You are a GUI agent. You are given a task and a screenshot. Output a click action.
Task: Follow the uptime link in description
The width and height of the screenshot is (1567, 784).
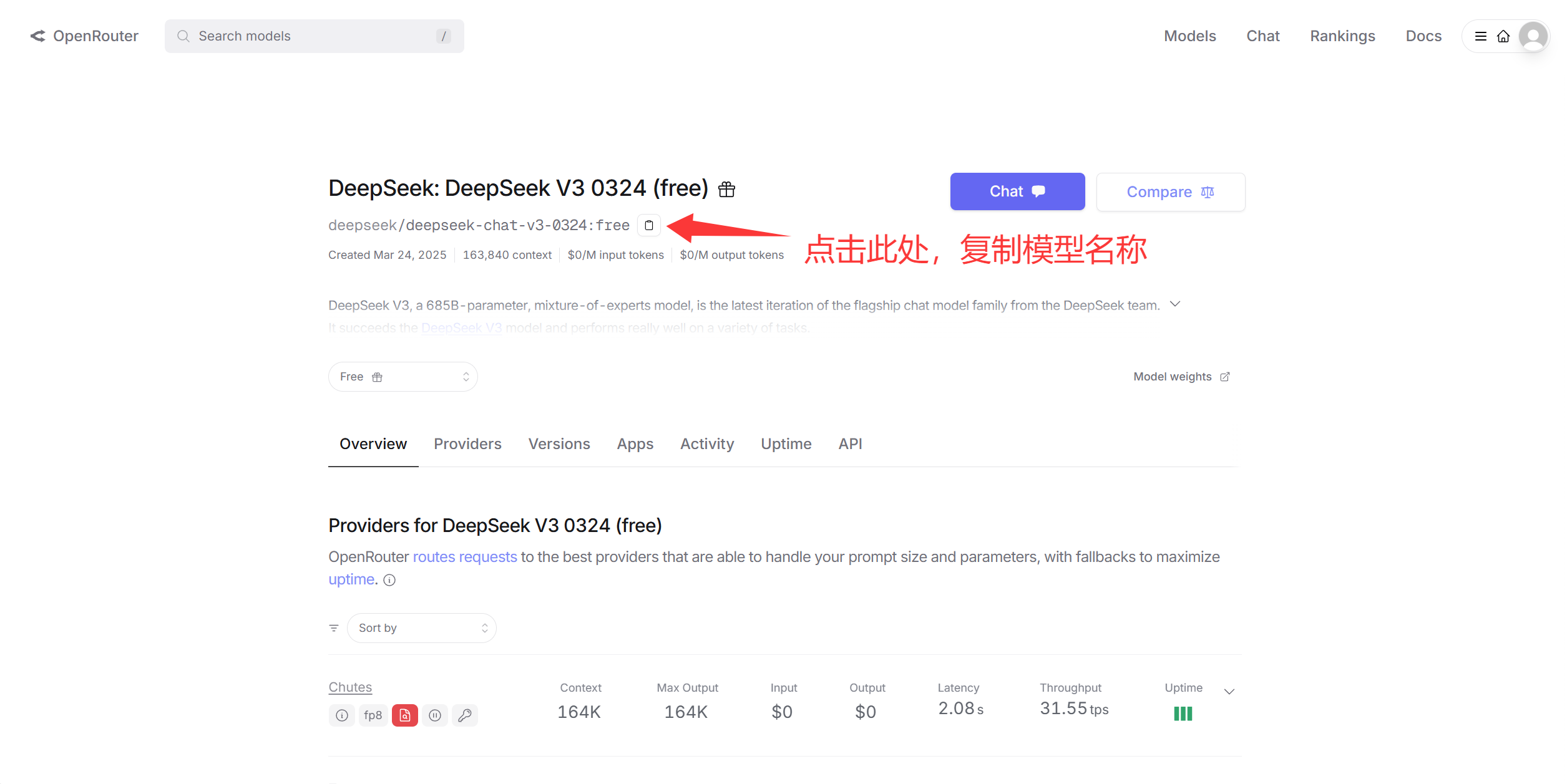tap(351, 579)
